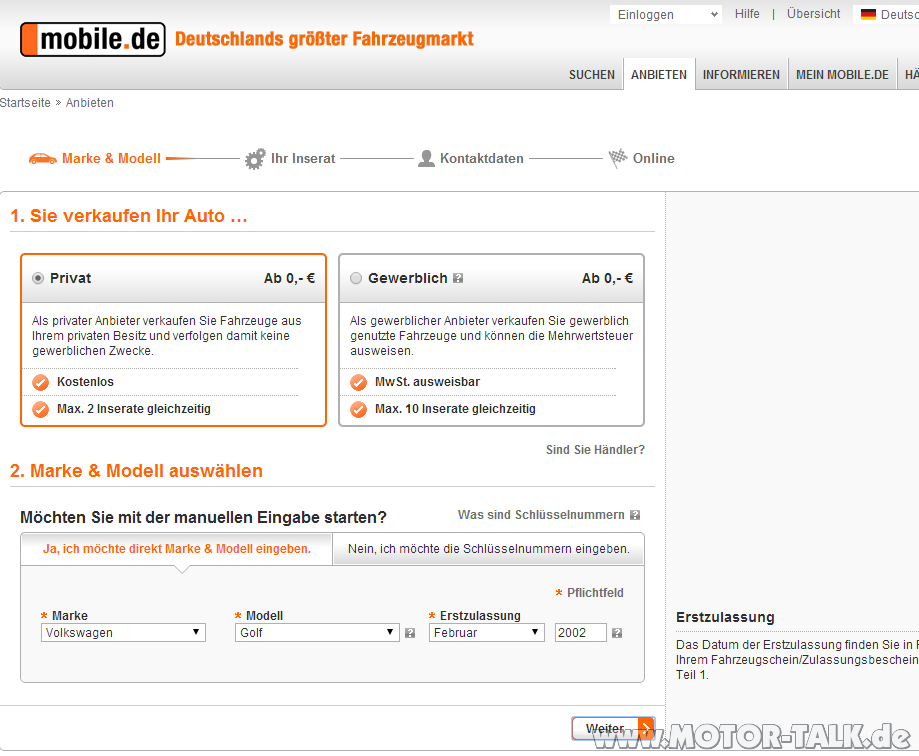919x756 pixels.
Task: Select the 'Ja, ich möchte direkt Marke & Modell eingeben' tab
Action: pyautogui.click(x=177, y=549)
